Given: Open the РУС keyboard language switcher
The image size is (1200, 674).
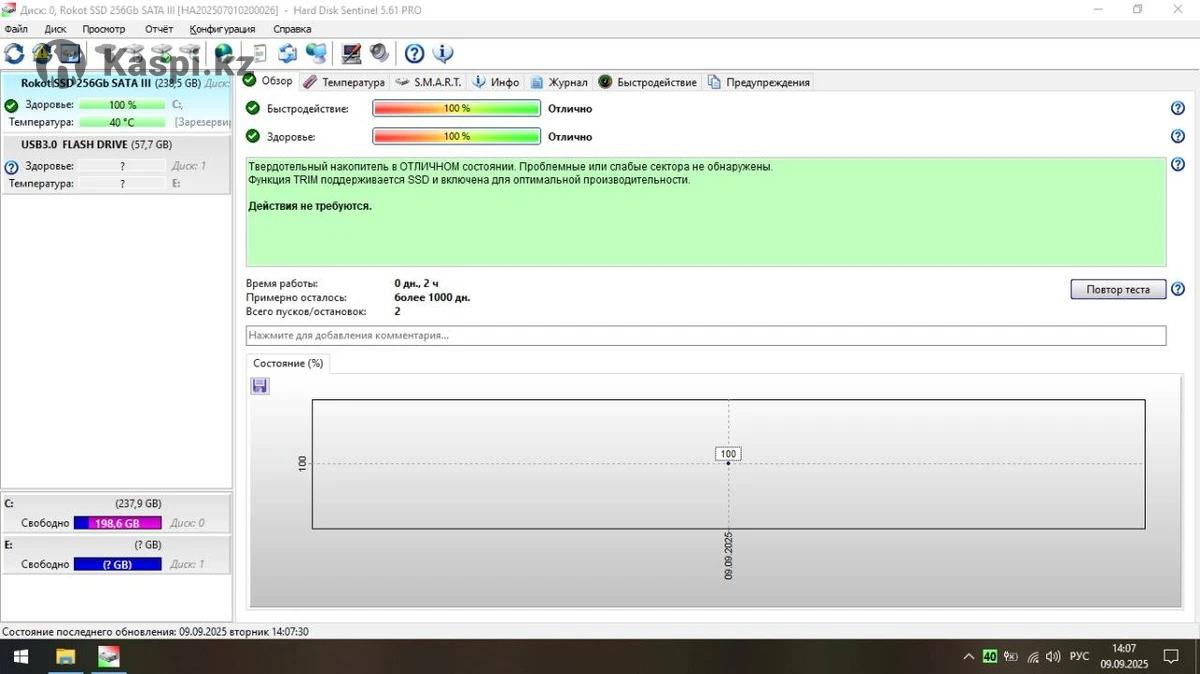Looking at the screenshot, I should tap(1079, 657).
